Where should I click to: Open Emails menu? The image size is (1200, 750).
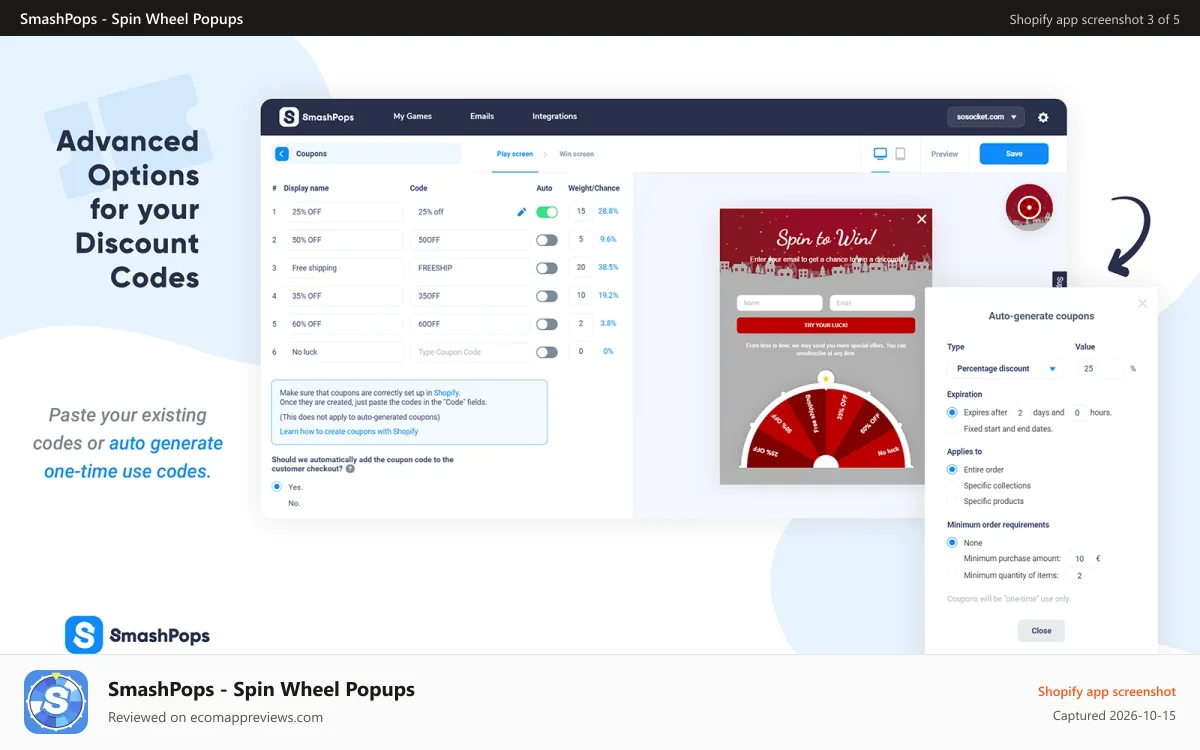tap(482, 116)
